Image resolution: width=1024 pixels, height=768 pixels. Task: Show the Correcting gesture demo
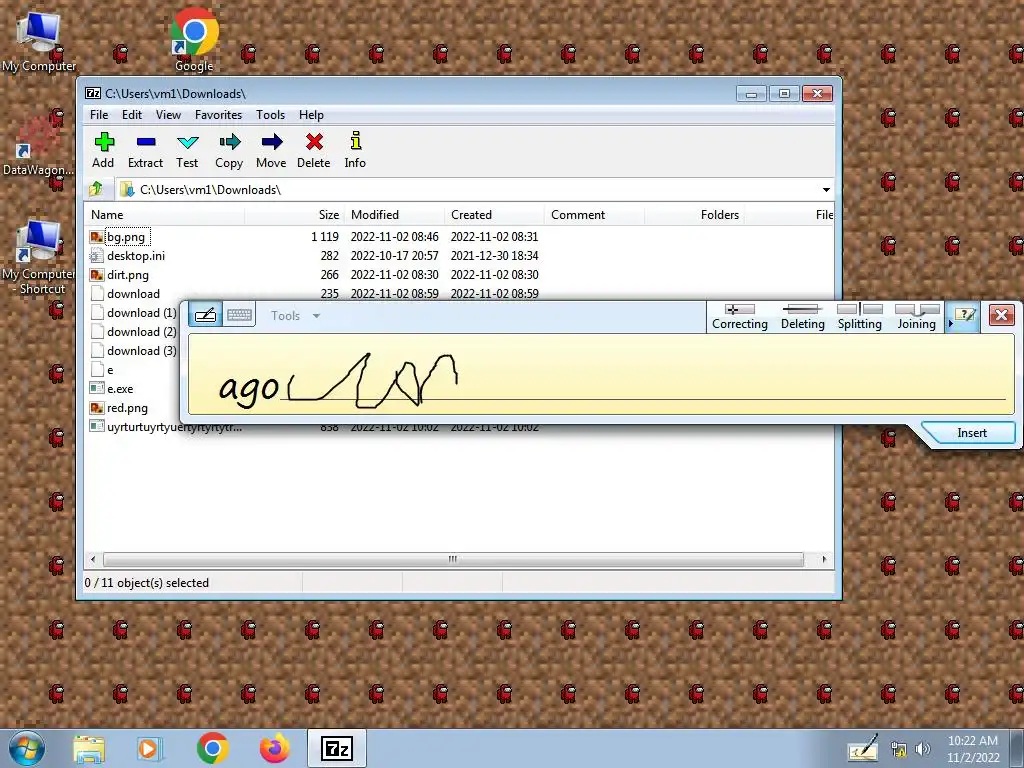(x=739, y=317)
